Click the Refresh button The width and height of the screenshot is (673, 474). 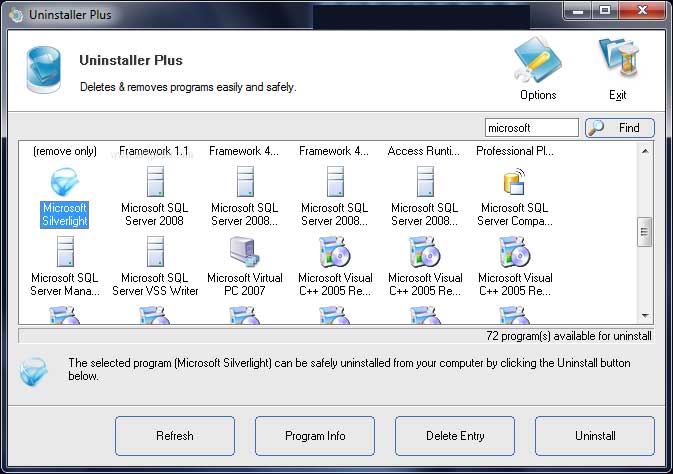pyautogui.click(x=175, y=436)
